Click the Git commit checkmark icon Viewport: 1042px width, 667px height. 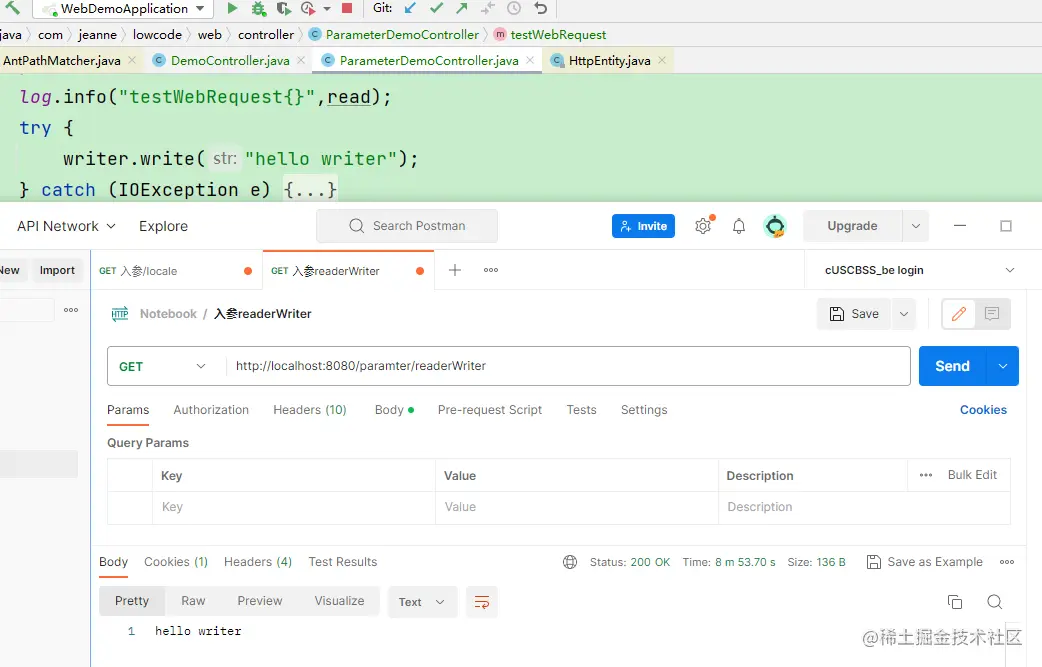coord(436,8)
